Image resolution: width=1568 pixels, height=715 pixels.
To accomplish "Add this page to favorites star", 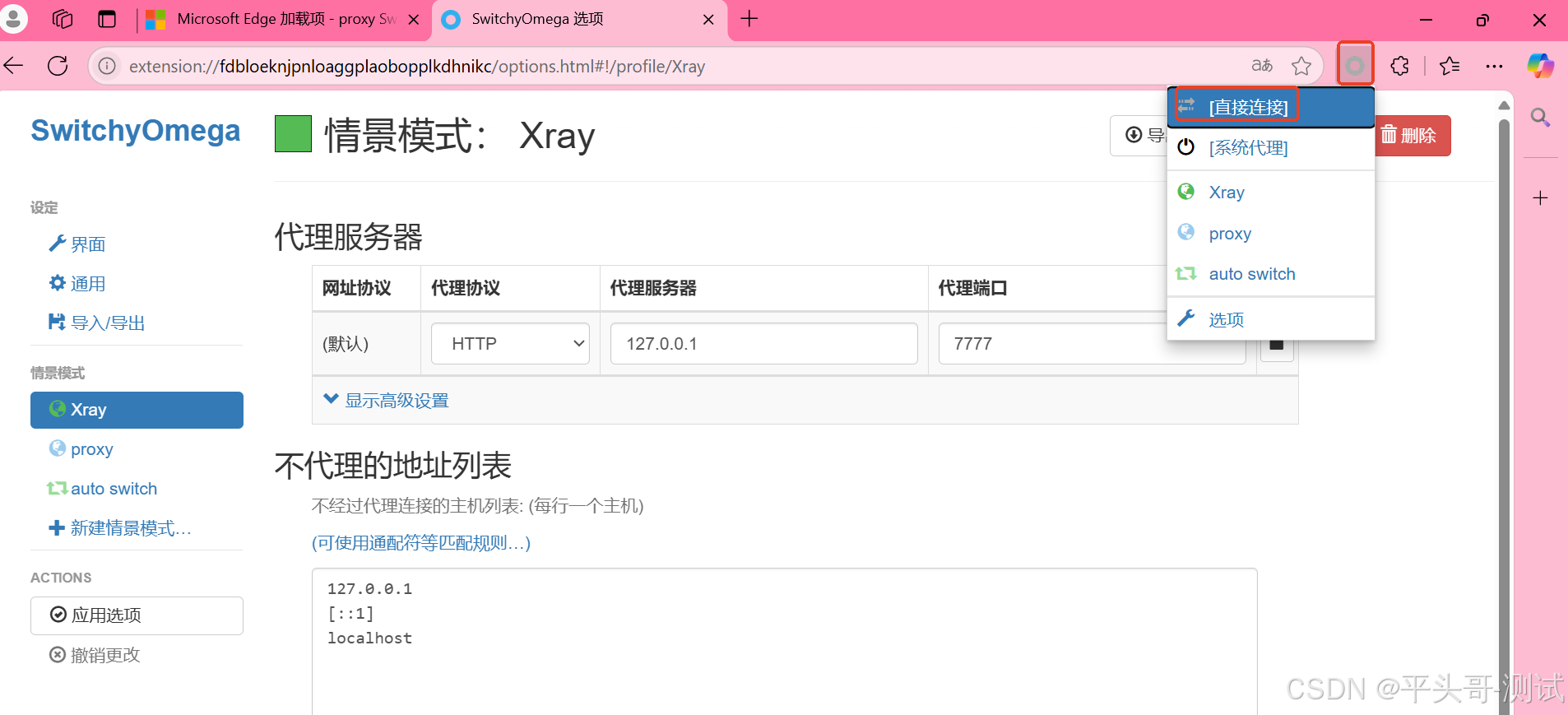I will [x=1301, y=66].
